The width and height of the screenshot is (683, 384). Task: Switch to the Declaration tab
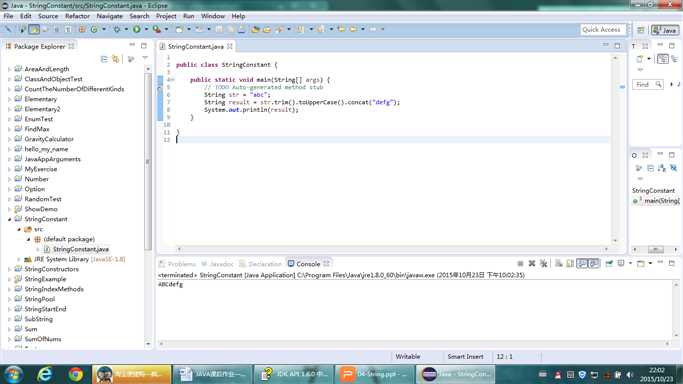[x=260, y=264]
